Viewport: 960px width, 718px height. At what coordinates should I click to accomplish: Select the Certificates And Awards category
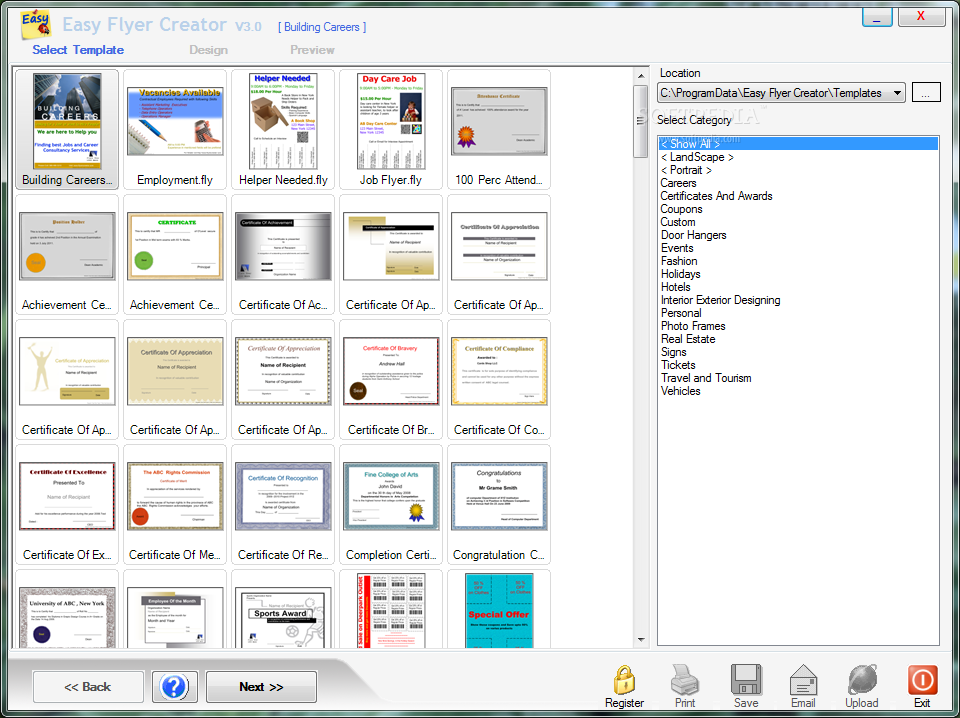(716, 196)
